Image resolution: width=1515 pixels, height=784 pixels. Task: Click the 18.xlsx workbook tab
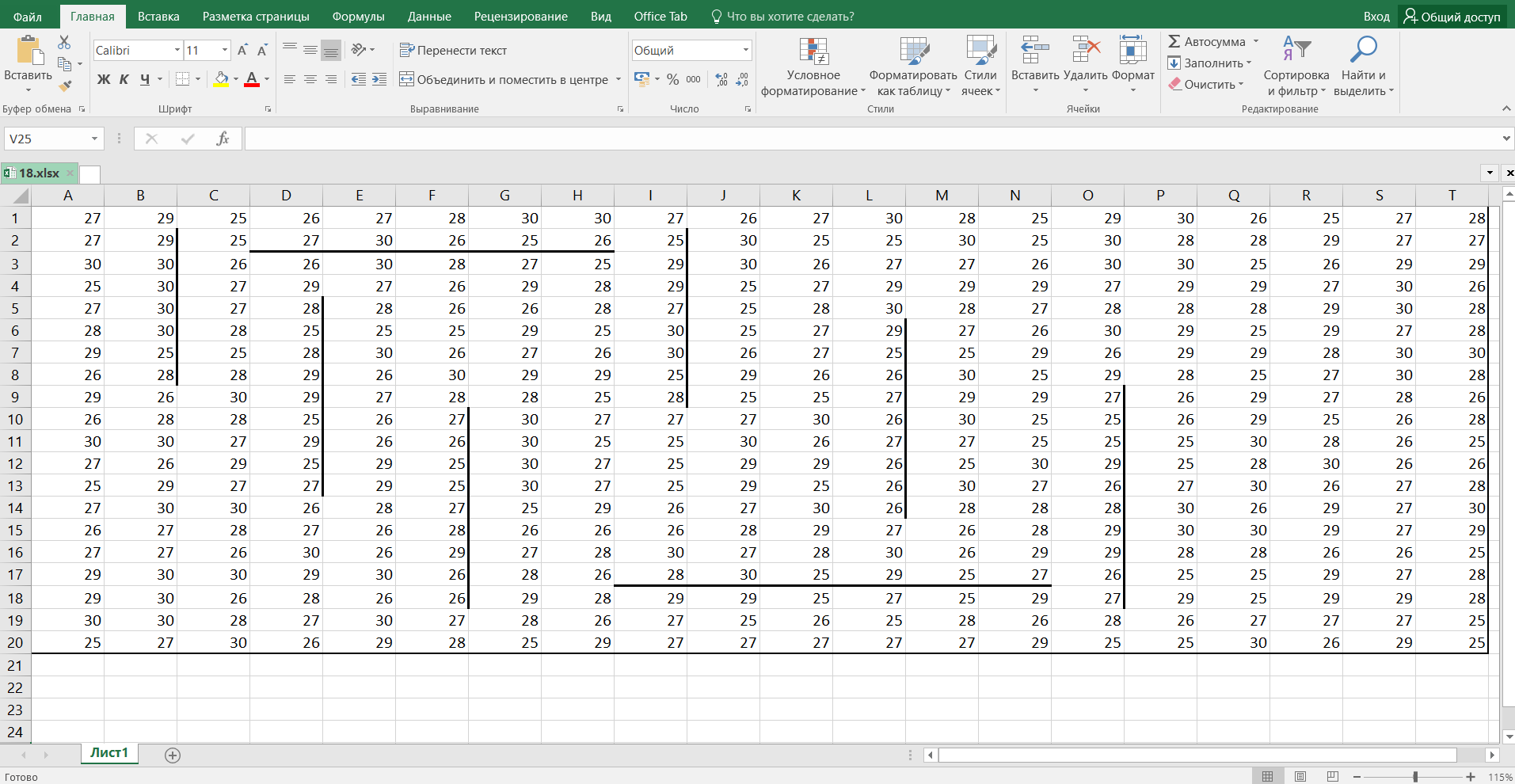pyautogui.click(x=40, y=173)
